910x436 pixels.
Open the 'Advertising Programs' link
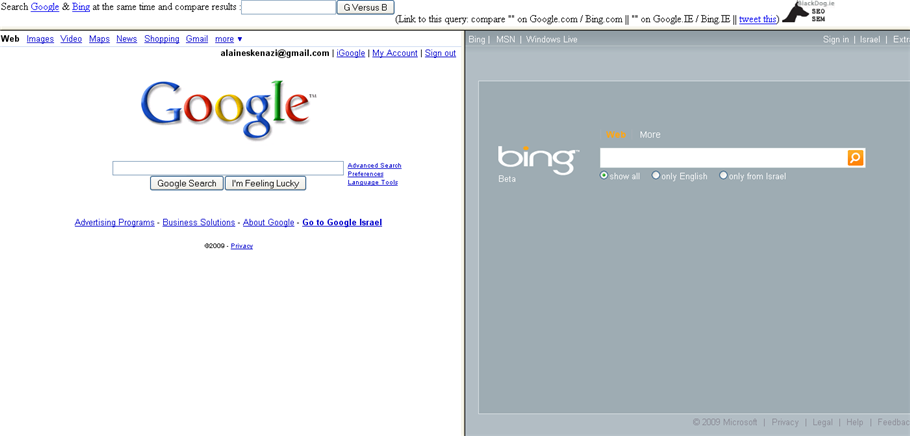coord(114,222)
